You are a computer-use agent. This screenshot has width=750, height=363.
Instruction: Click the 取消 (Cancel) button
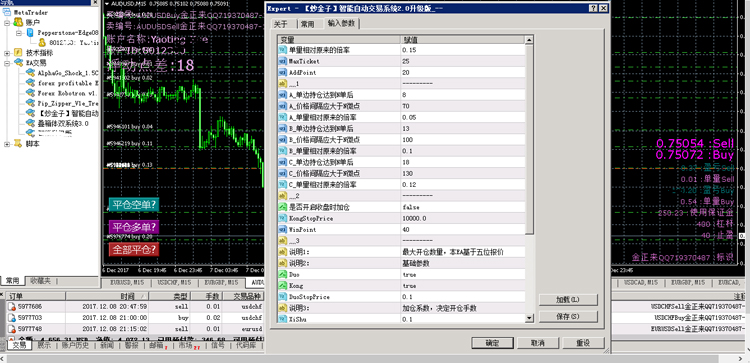click(x=538, y=343)
